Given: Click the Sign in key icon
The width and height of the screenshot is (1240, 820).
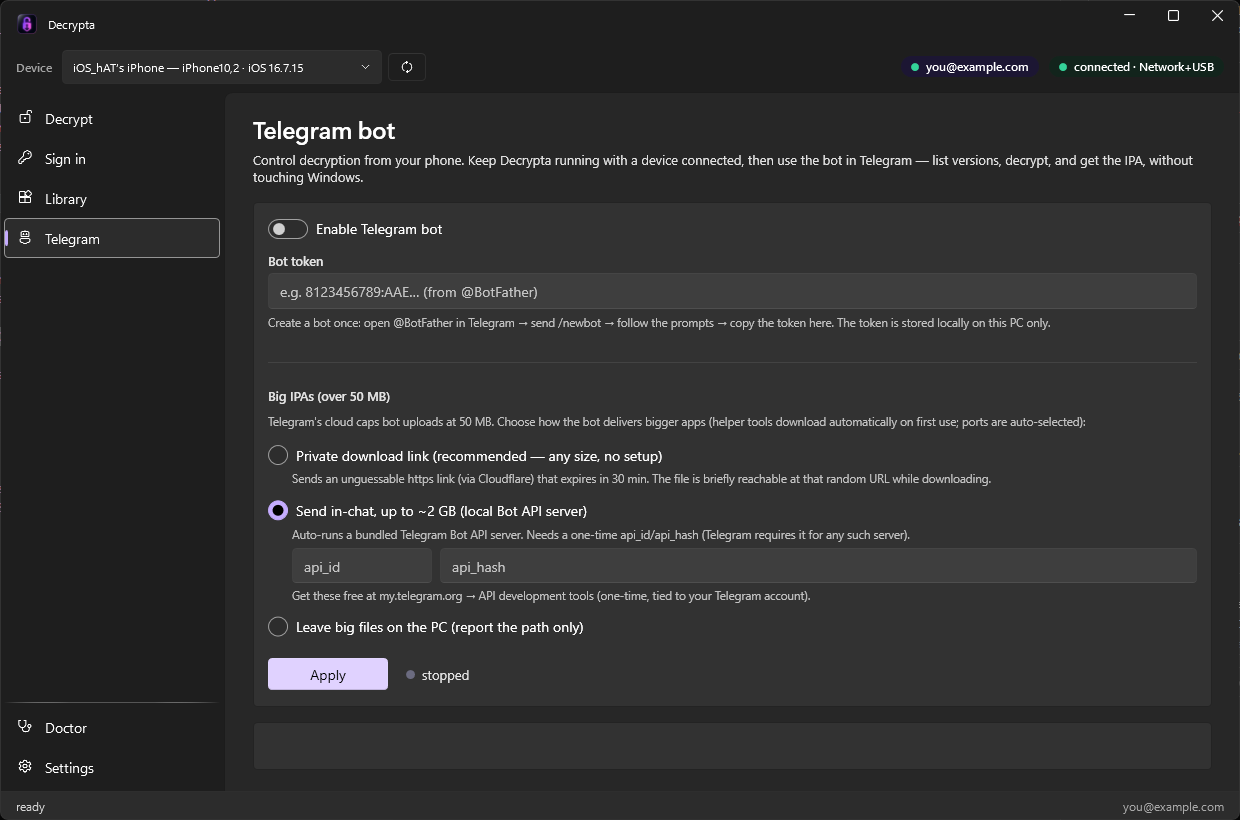Looking at the screenshot, I should (x=25, y=158).
